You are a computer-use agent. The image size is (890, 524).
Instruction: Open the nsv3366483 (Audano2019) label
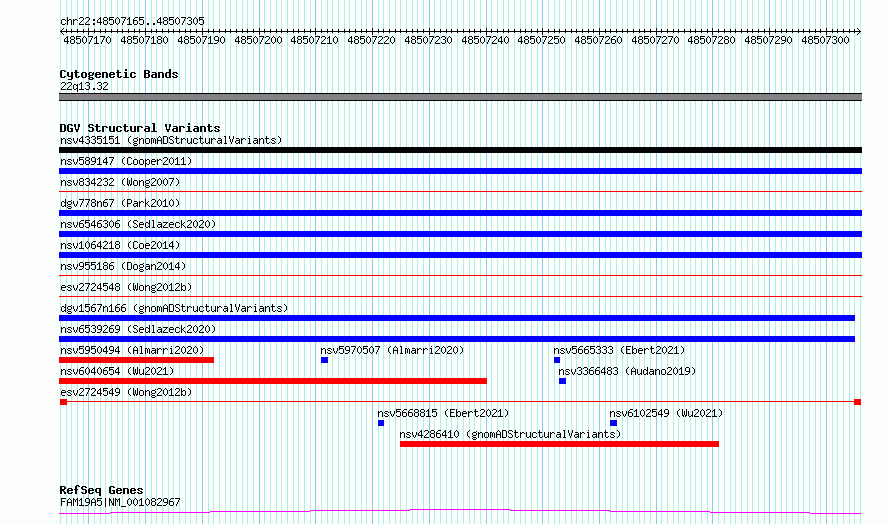click(x=627, y=371)
